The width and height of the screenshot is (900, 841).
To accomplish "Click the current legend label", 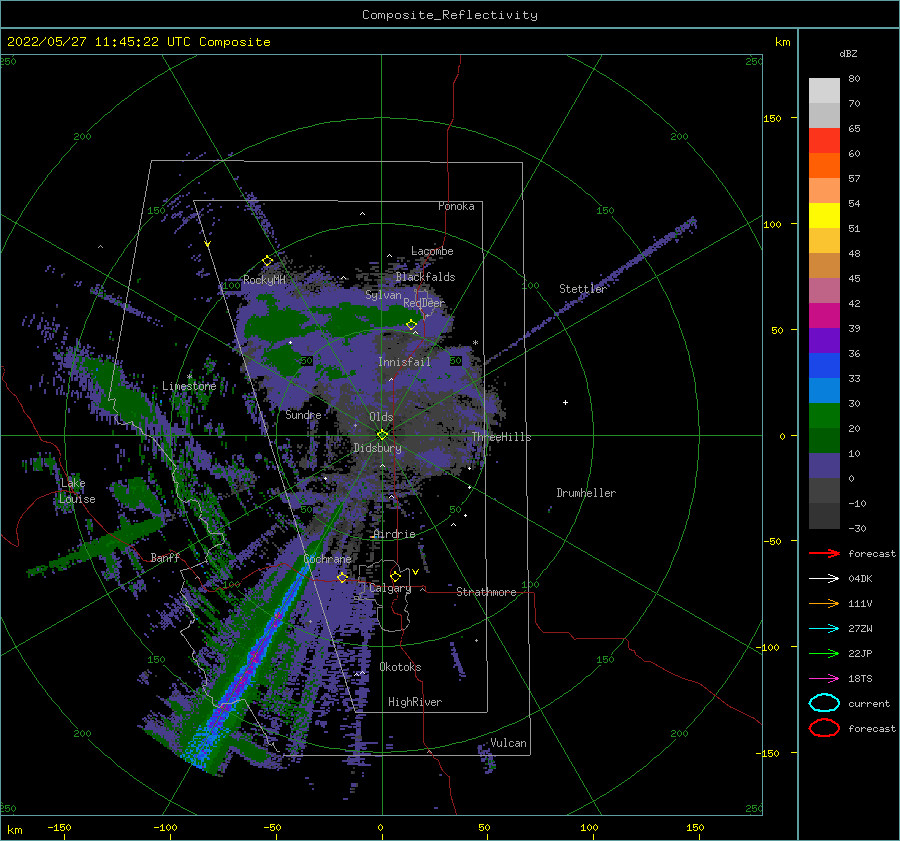I will click(869, 703).
